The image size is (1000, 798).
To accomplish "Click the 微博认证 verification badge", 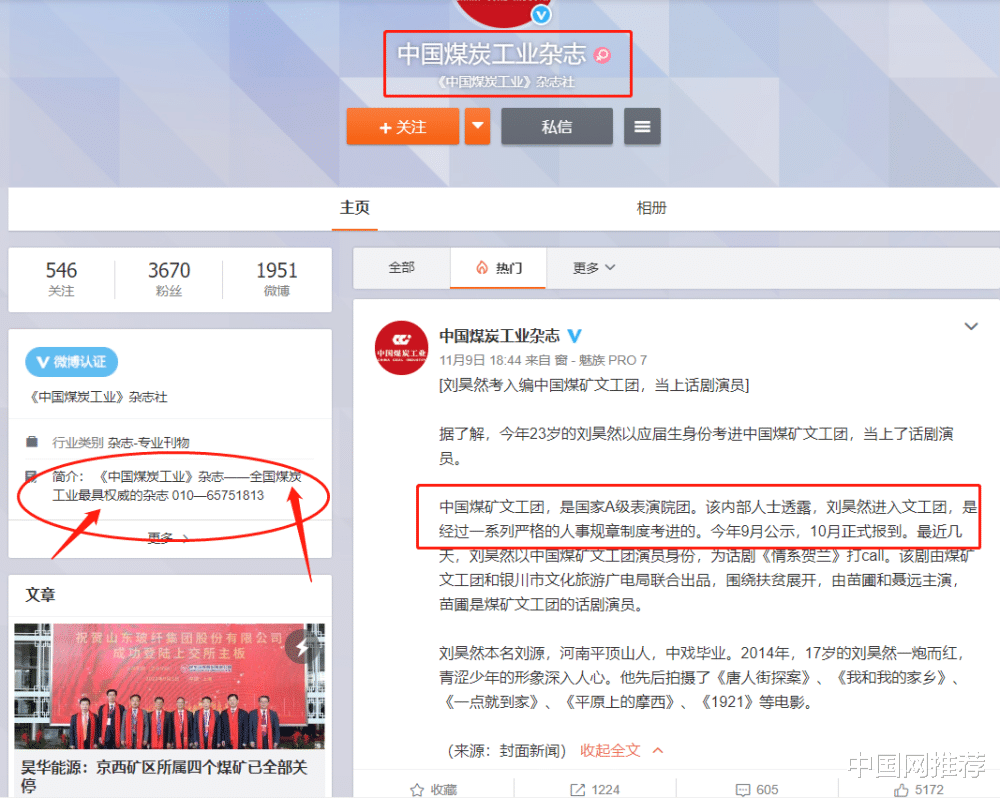I will coord(71,362).
